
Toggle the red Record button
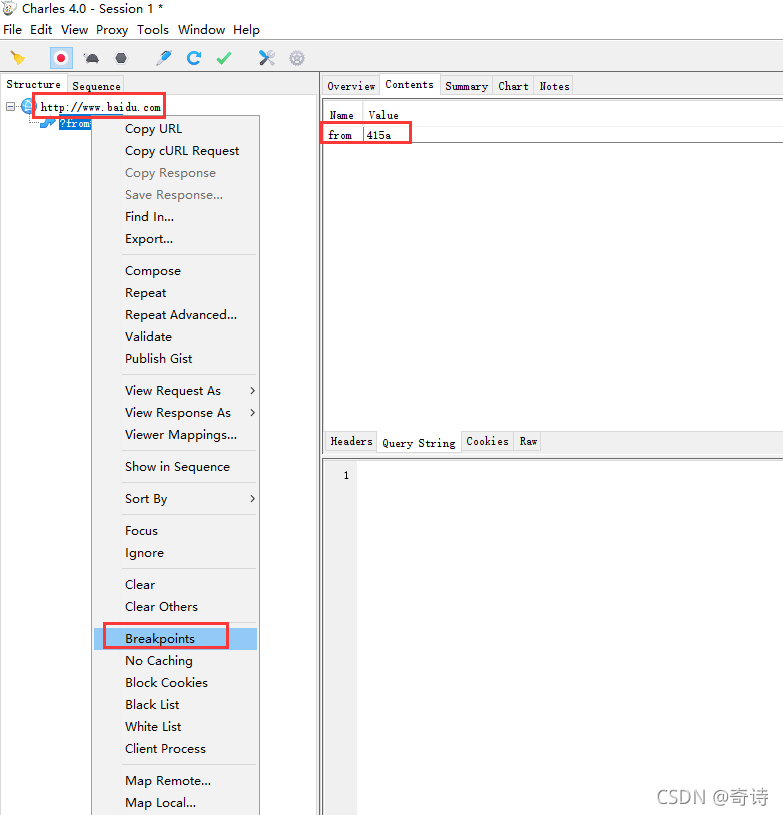61,58
